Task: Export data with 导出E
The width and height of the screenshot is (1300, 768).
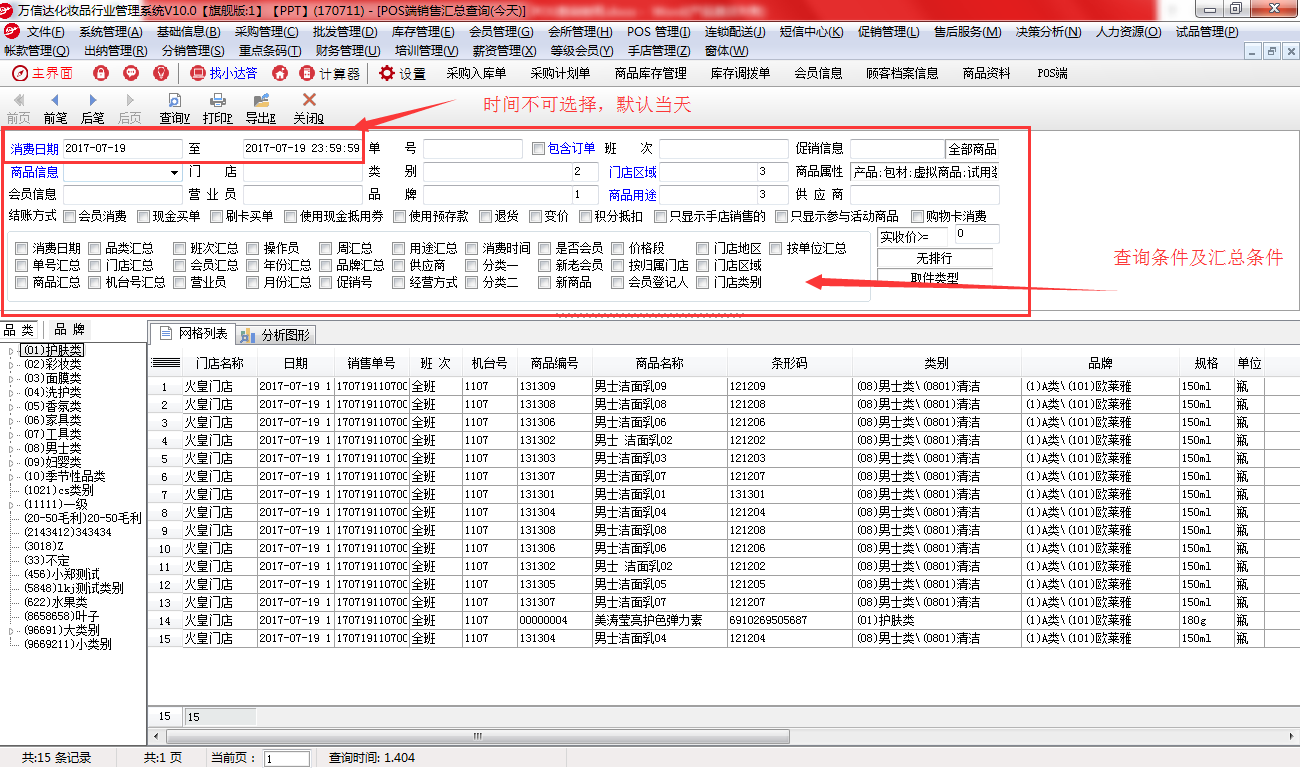Action: [x=261, y=108]
